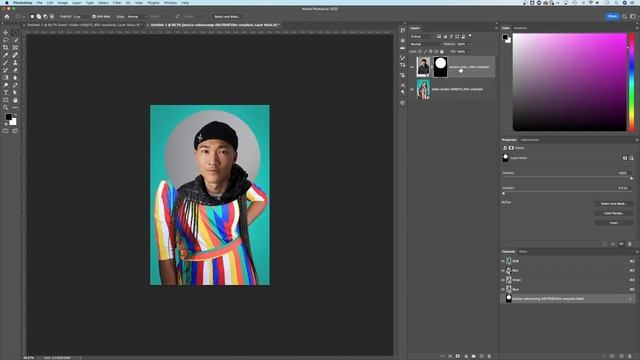Screen dimensions: 640x360
Task: Click the Delete layer trash icon
Action: tap(489, 356)
